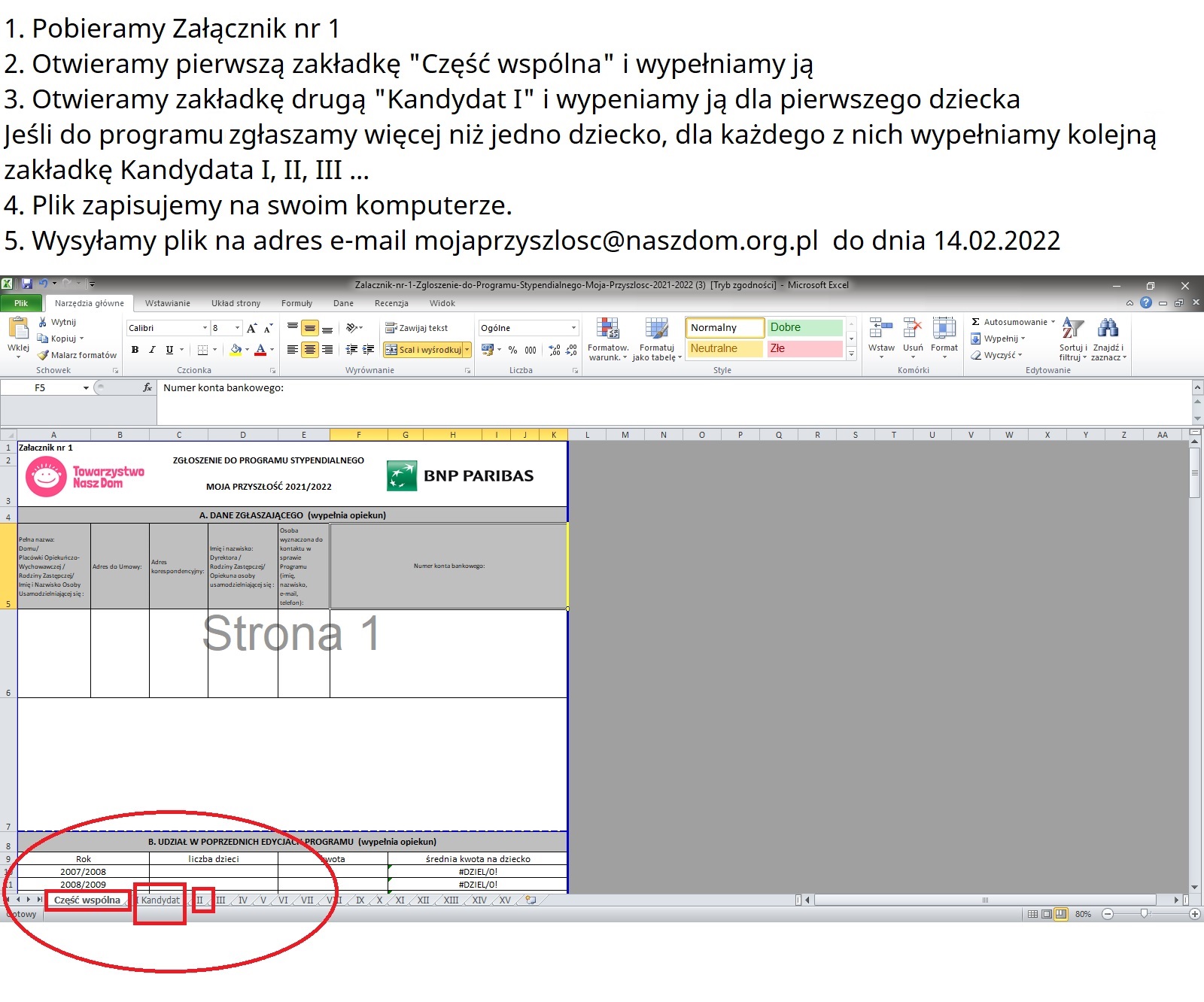Toggle middle vertical alignment

click(310, 328)
